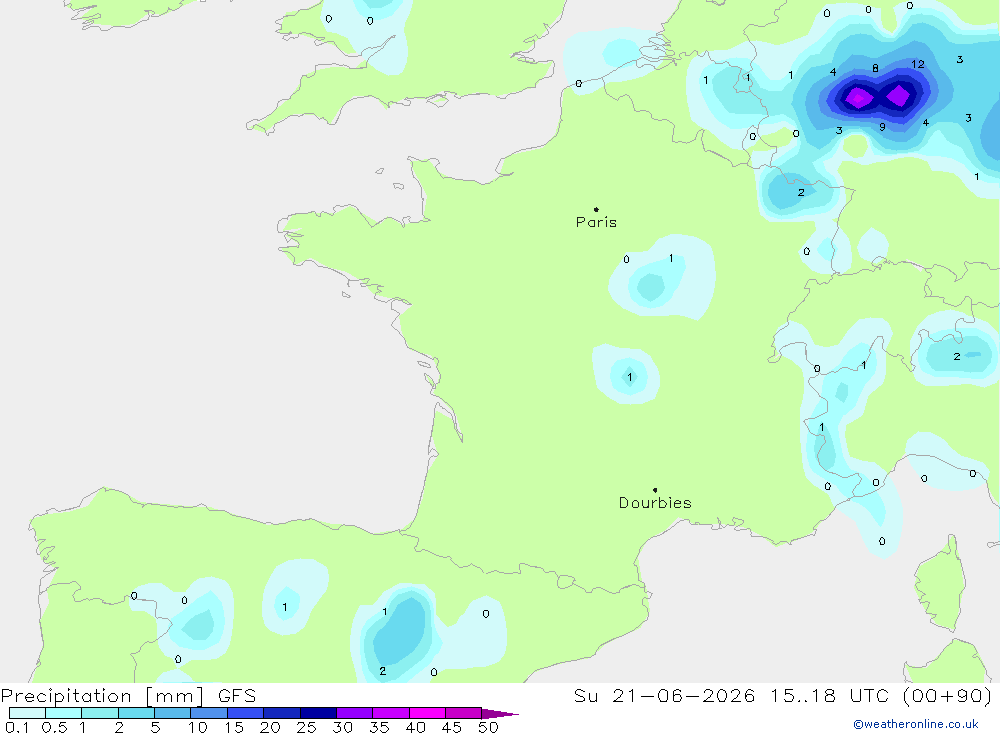
Task: Select the Paris city label
Action: coord(596,222)
